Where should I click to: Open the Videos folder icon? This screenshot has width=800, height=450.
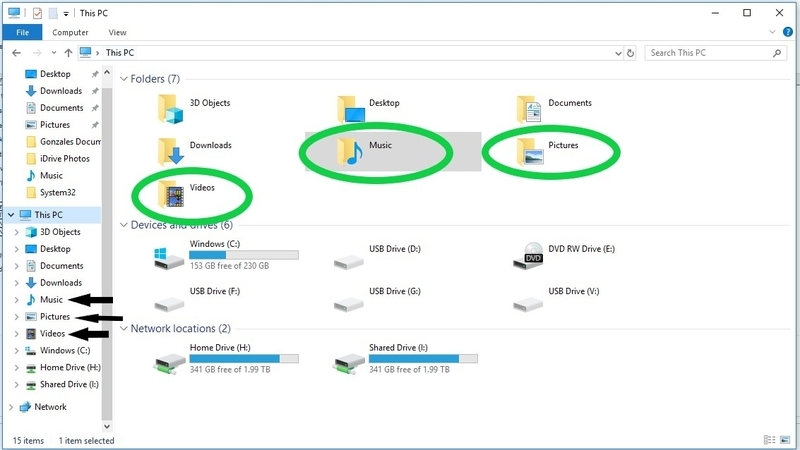173,192
